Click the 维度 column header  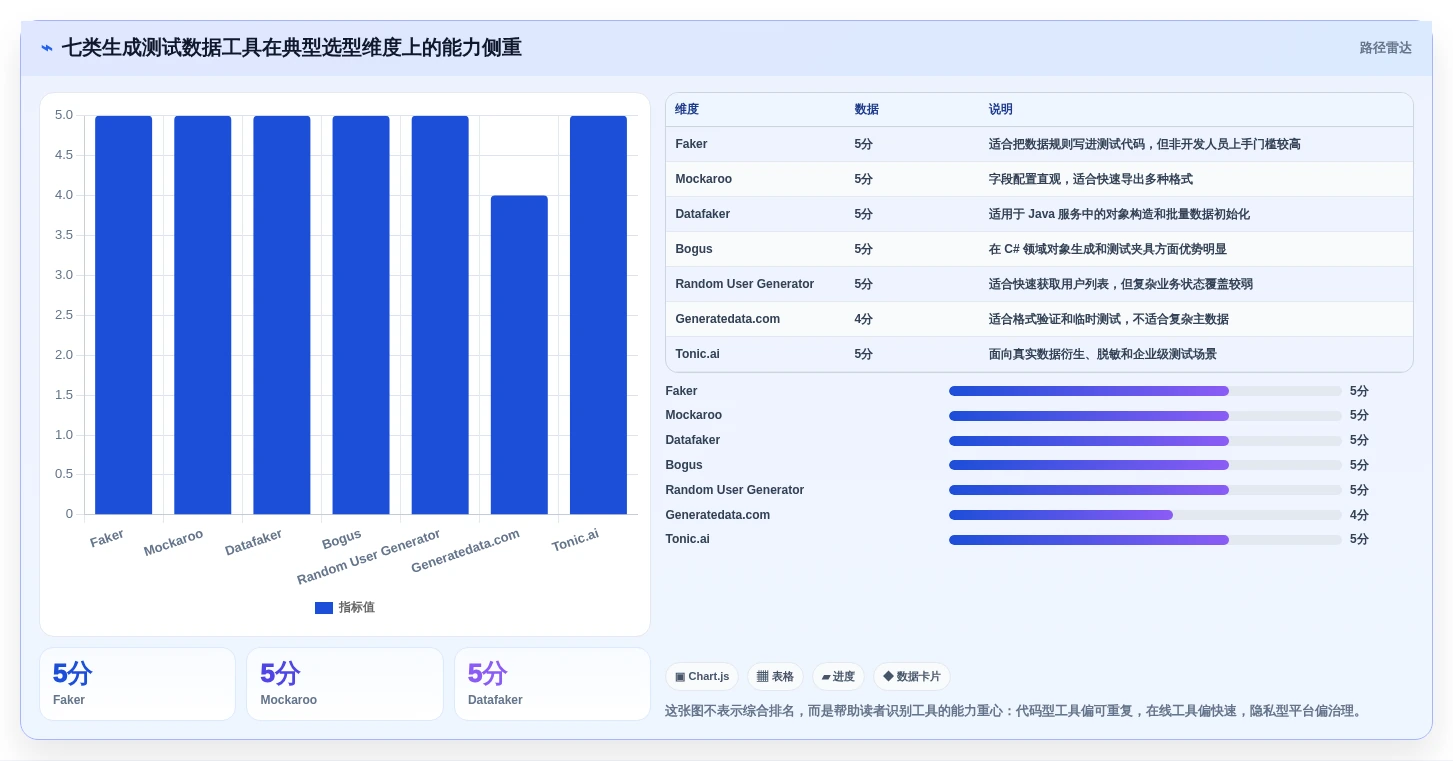687,110
